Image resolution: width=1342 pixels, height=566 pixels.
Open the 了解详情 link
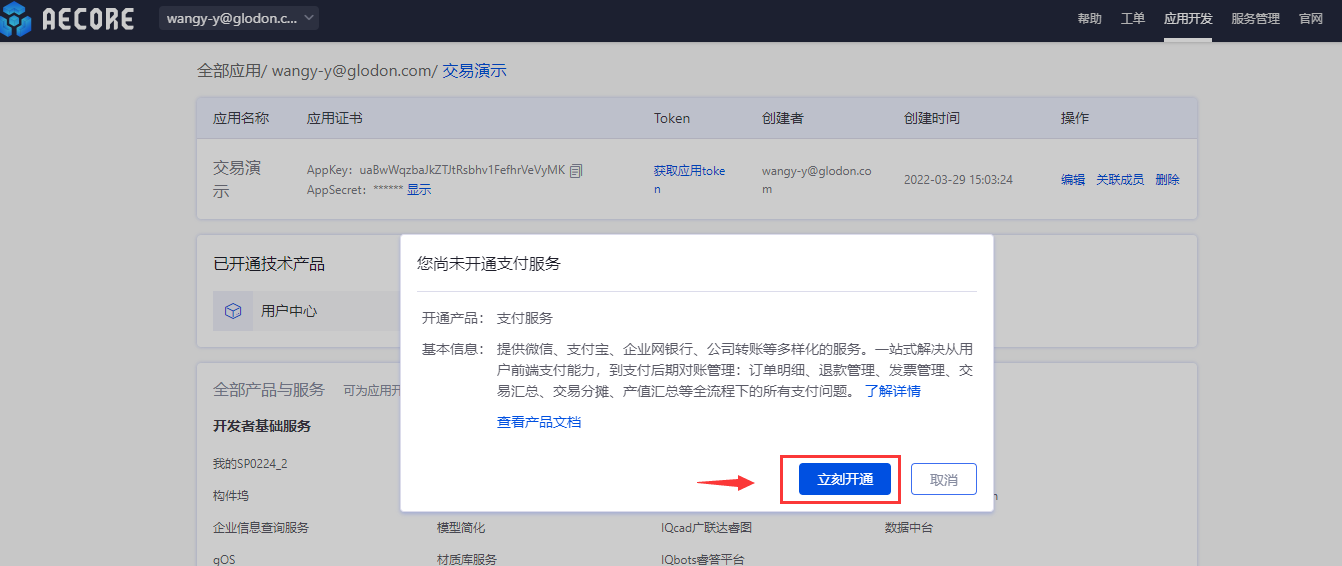coord(892,391)
